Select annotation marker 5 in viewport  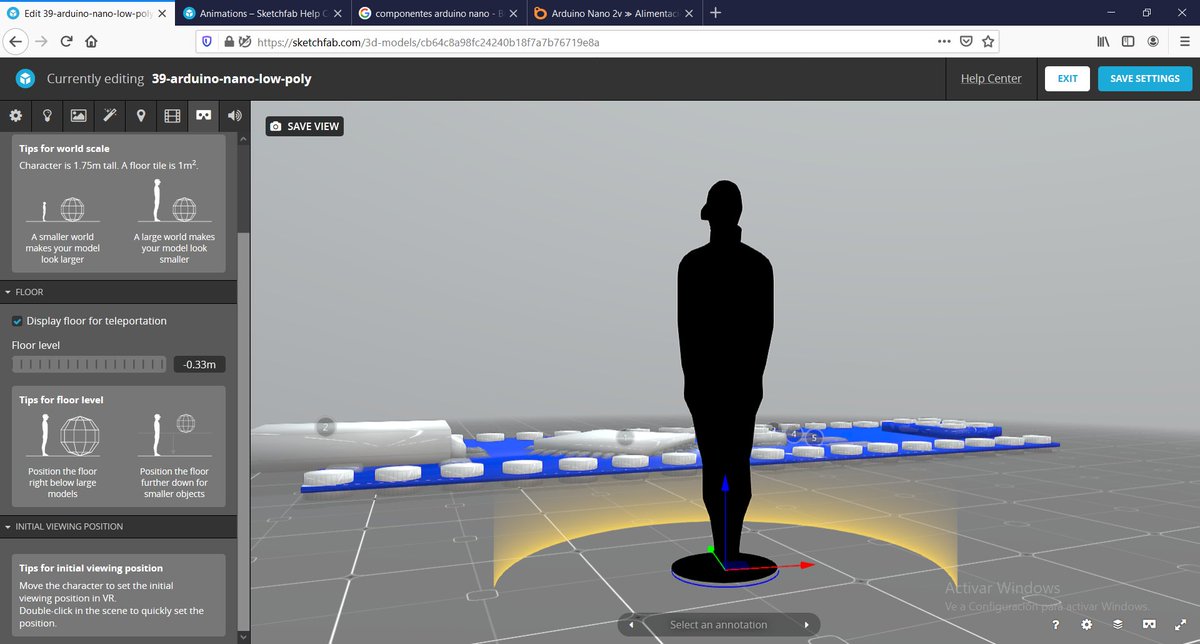click(x=814, y=438)
